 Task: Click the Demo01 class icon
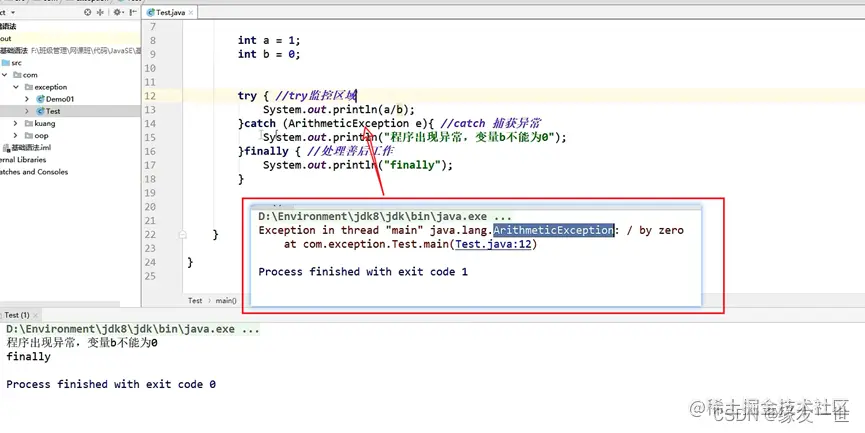pyautogui.click(x=40, y=99)
